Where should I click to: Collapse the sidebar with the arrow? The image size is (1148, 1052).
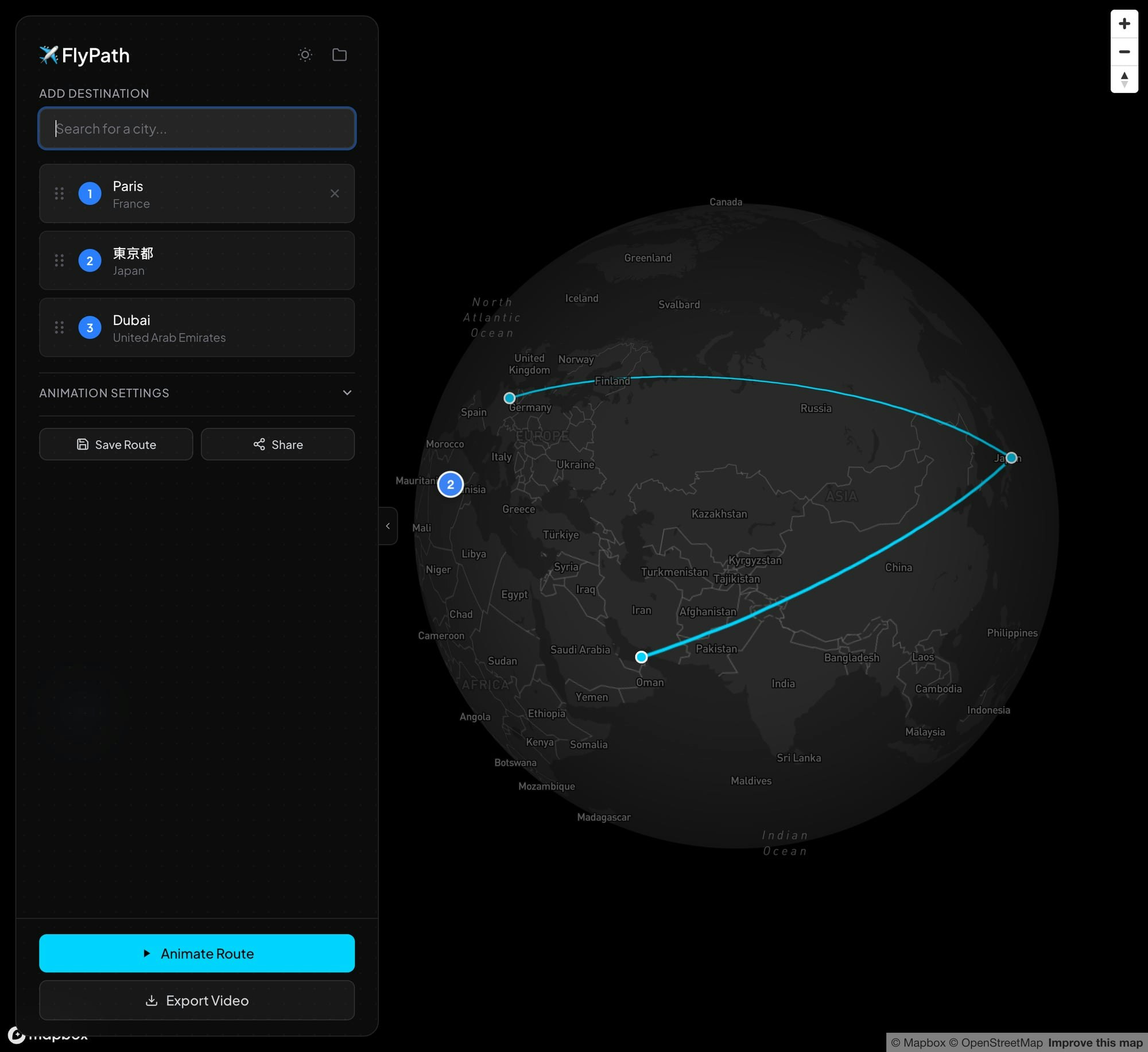tap(389, 526)
